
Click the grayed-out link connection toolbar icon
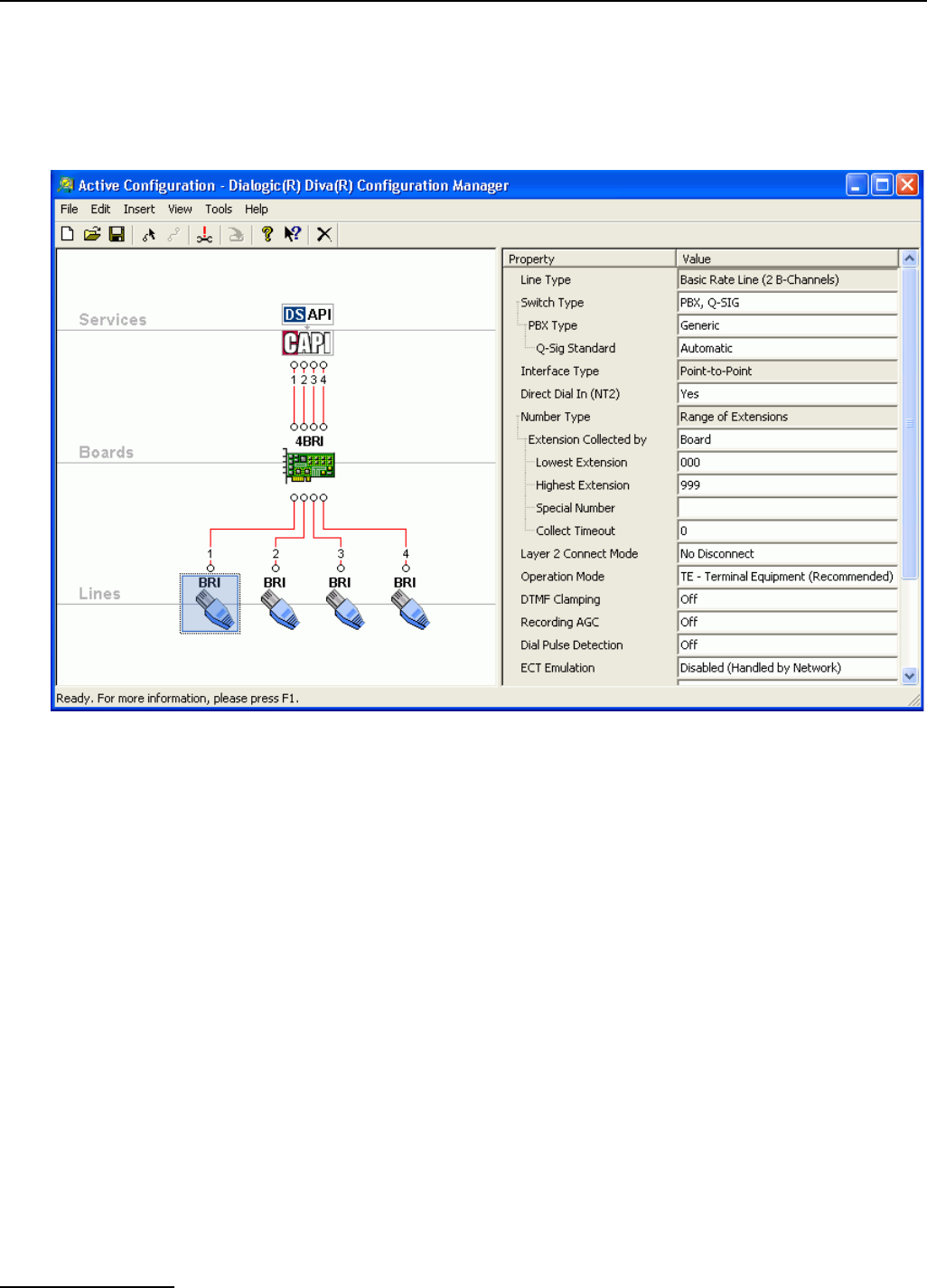pyautogui.click(x=173, y=234)
